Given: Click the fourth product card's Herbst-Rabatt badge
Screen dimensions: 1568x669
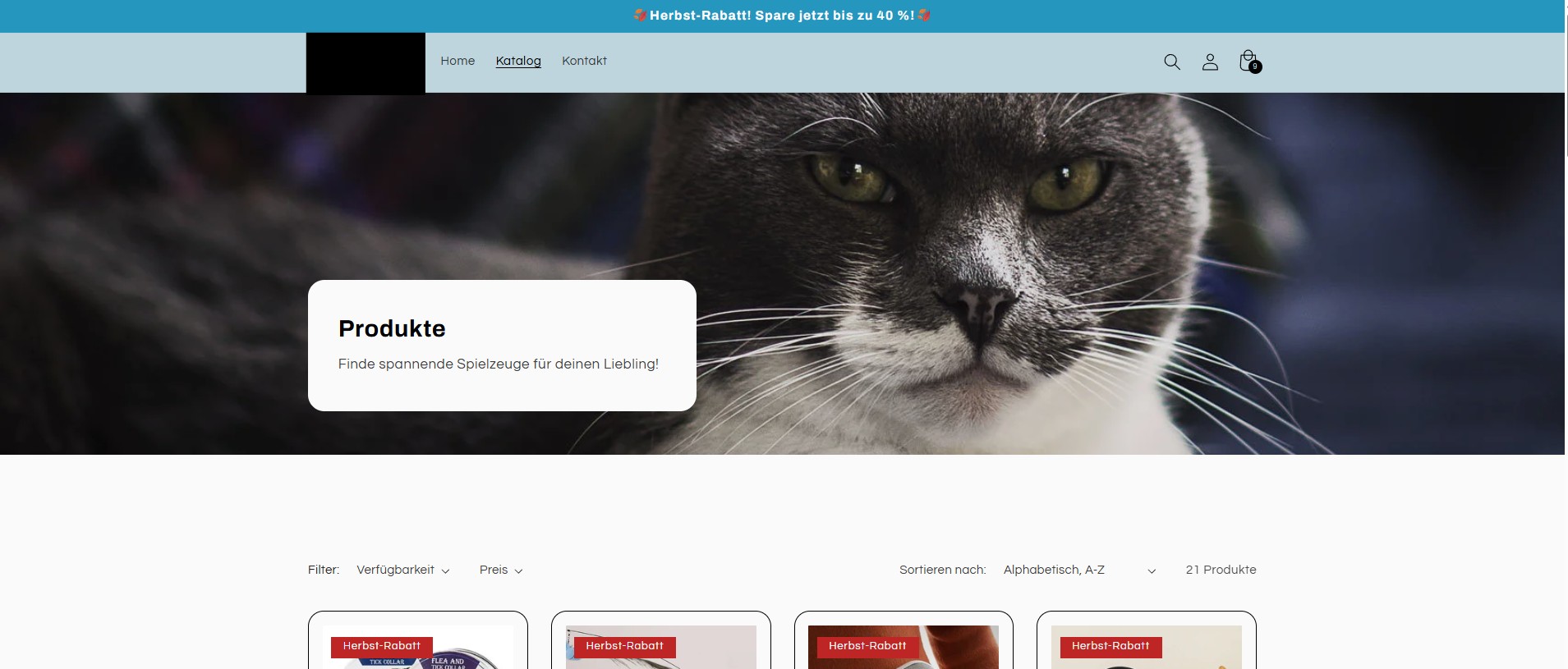Looking at the screenshot, I should 1110,646.
